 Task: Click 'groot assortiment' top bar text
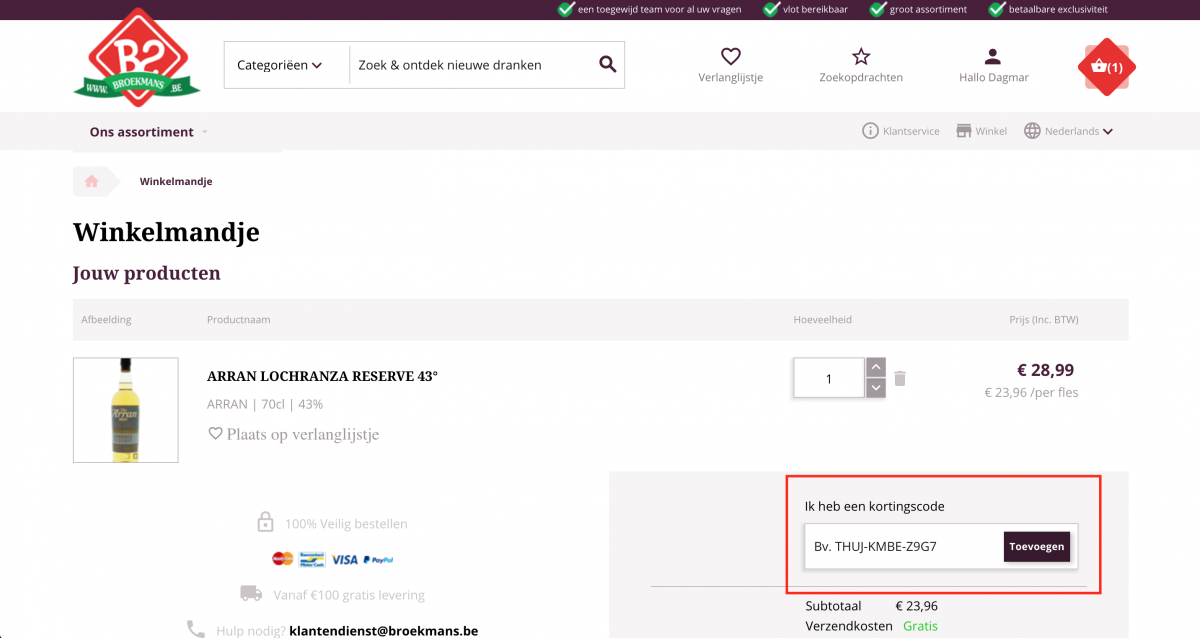click(x=929, y=9)
